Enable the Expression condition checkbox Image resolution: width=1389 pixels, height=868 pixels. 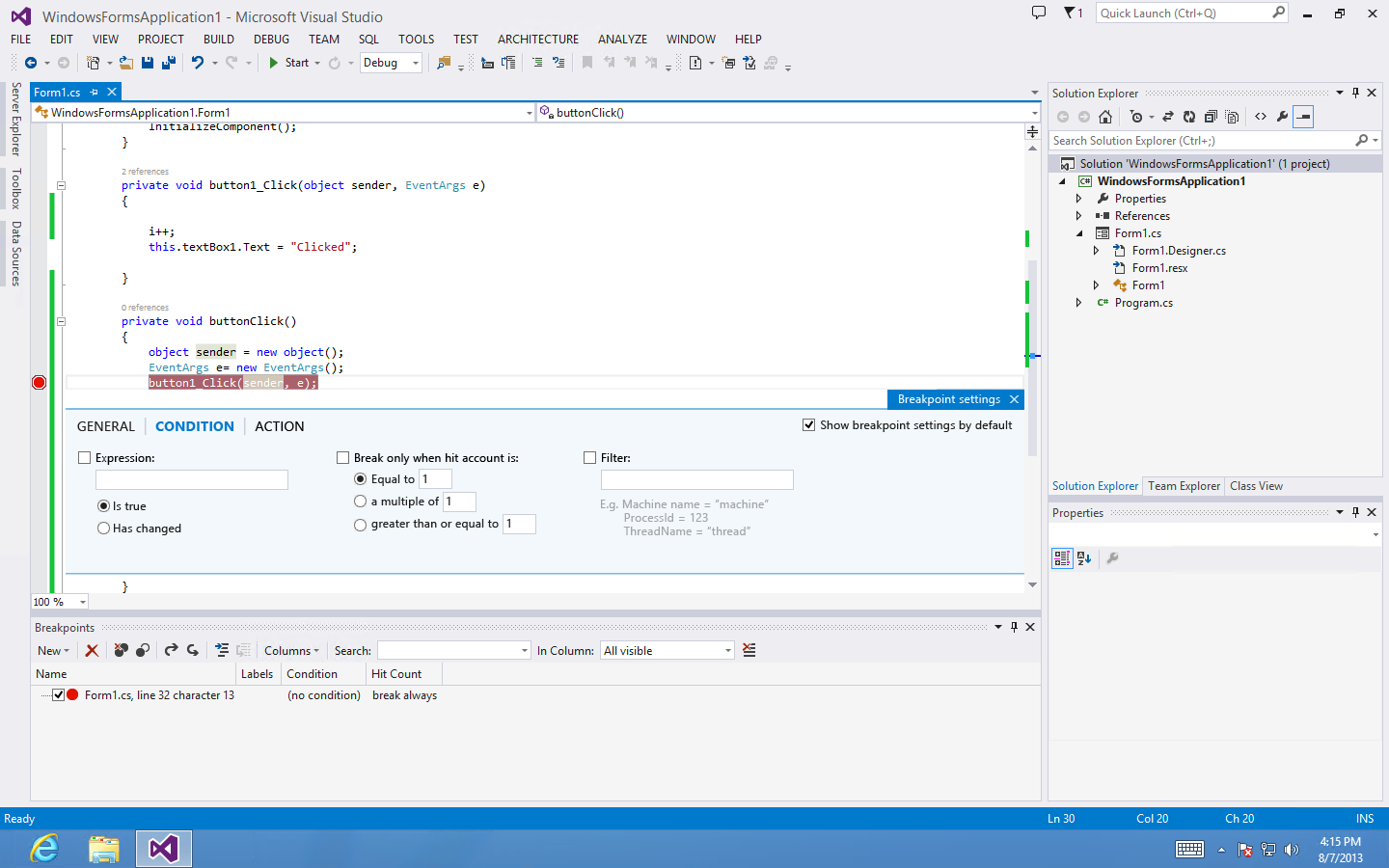click(85, 458)
